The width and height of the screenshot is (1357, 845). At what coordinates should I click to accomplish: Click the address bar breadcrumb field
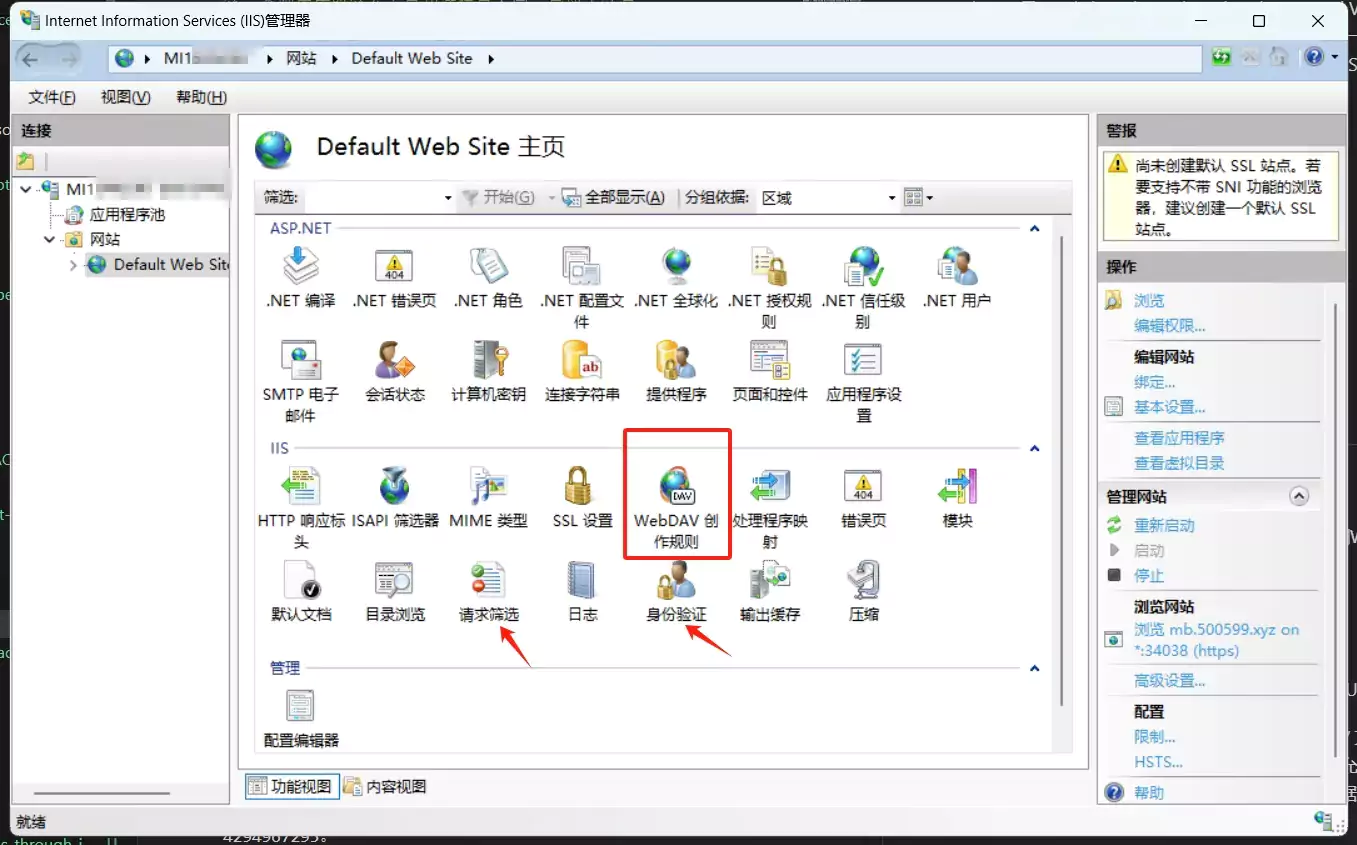click(x=655, y=59)
